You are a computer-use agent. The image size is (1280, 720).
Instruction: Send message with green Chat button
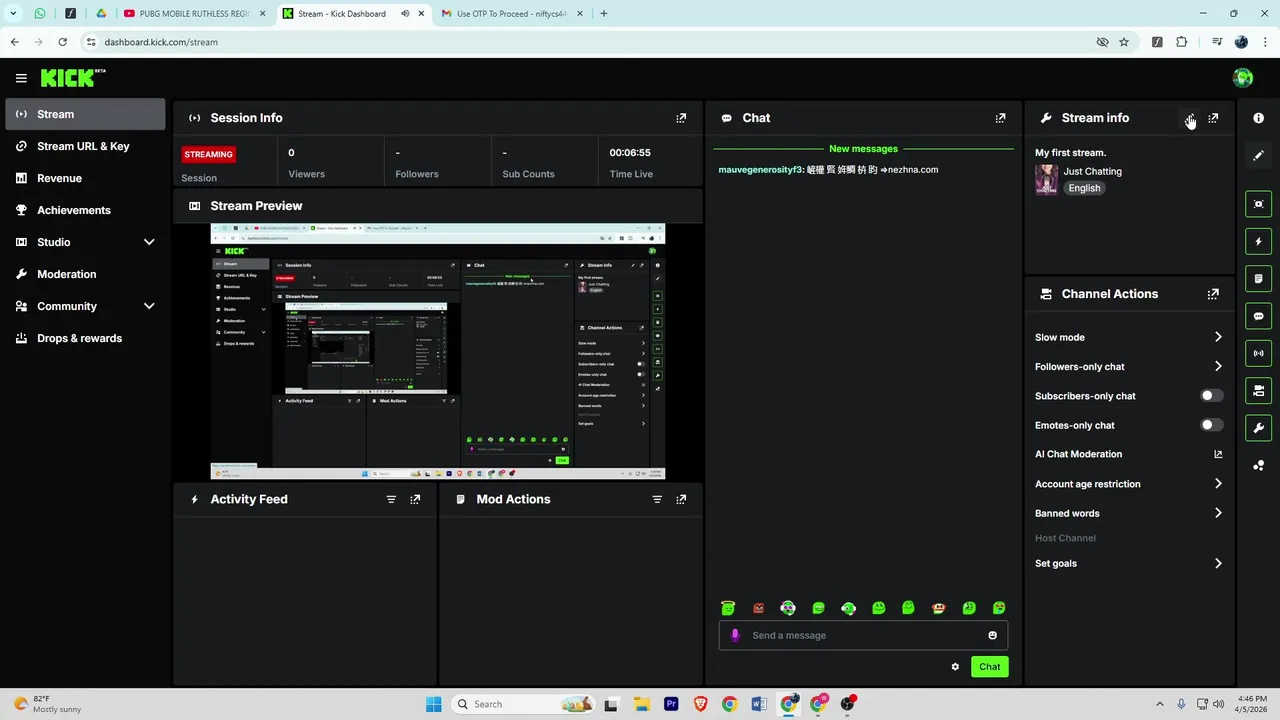[x=989, y=667]
